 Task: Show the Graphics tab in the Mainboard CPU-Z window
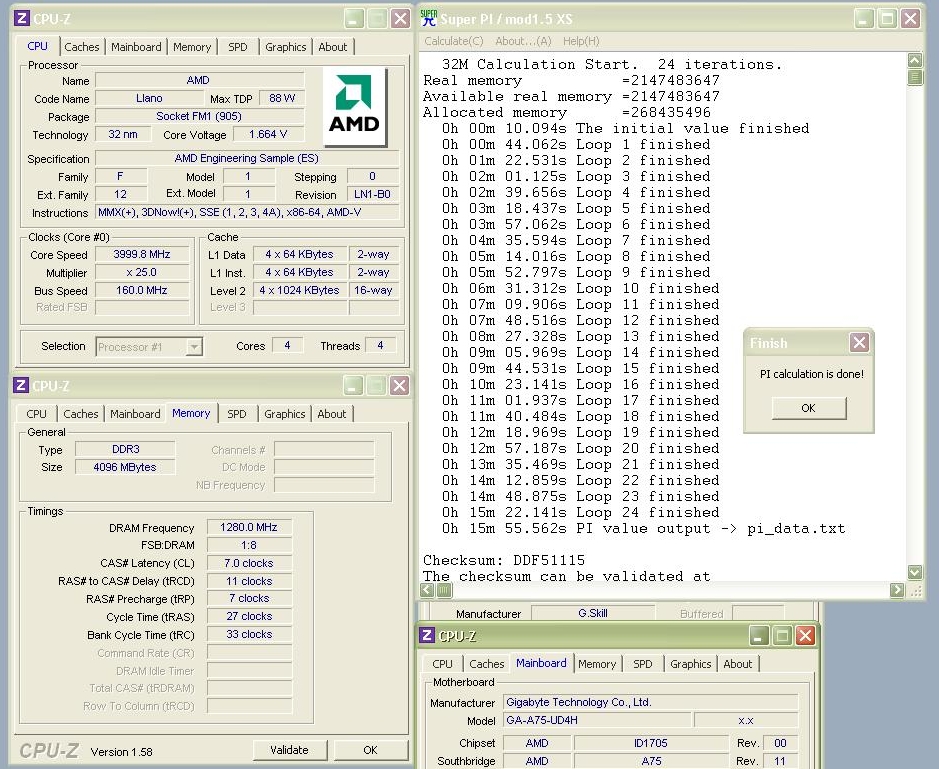[x=690, y=664]
